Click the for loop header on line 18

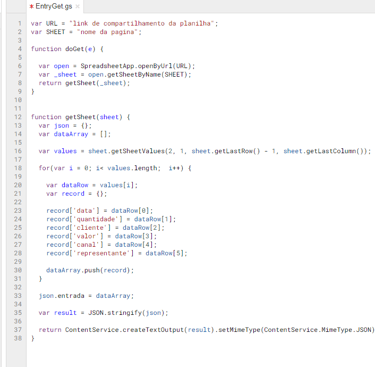click(115, 168)
